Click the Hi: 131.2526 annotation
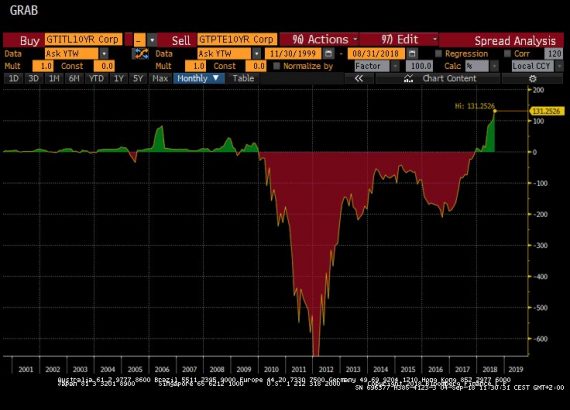This screenshot has height=410, width=570. pos(474,106)
